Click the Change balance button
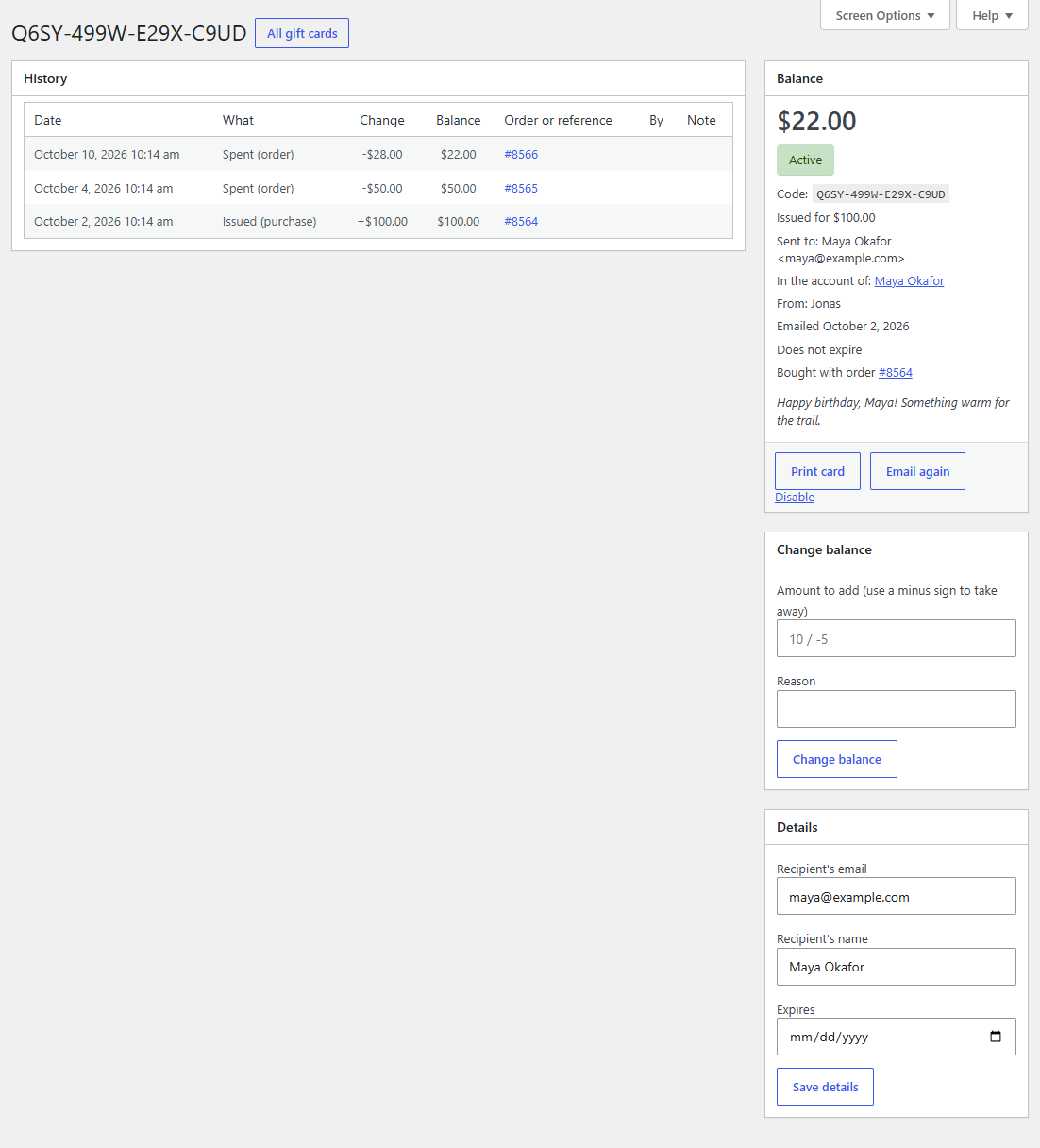Viewport: 1040px width, 1148px height. tap(837, 759)
